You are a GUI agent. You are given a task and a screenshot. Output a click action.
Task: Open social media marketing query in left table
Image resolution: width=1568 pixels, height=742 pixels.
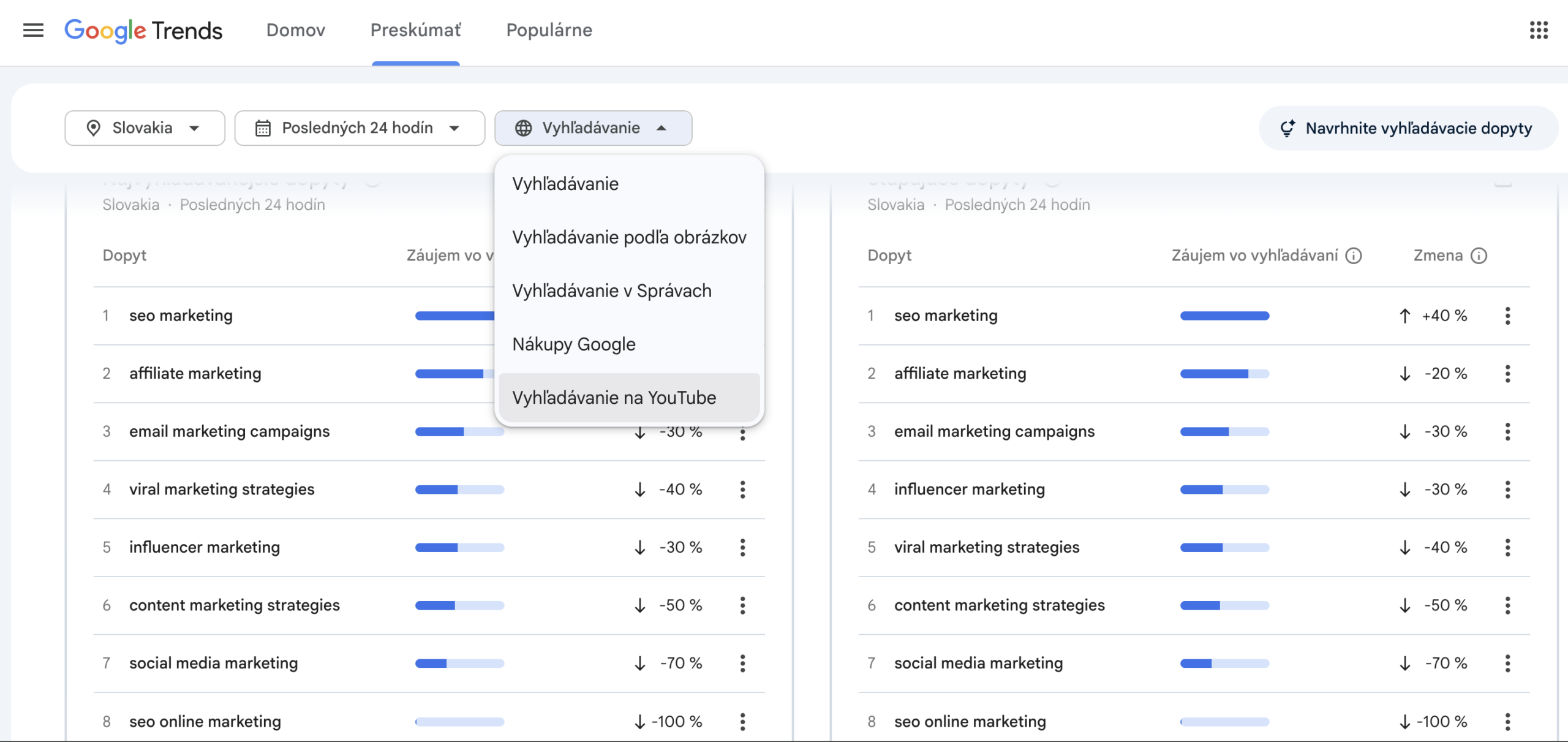[213, 663]
